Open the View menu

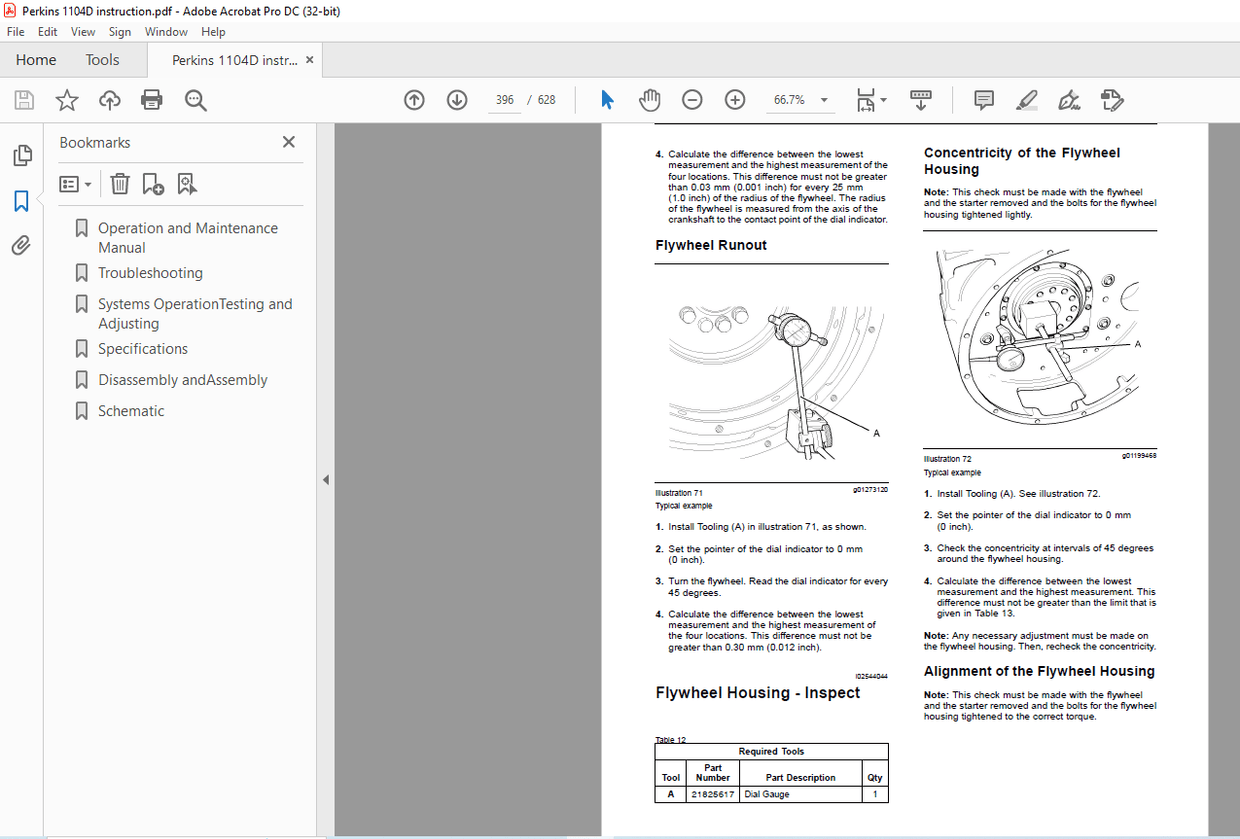click(x=82, y=31)
